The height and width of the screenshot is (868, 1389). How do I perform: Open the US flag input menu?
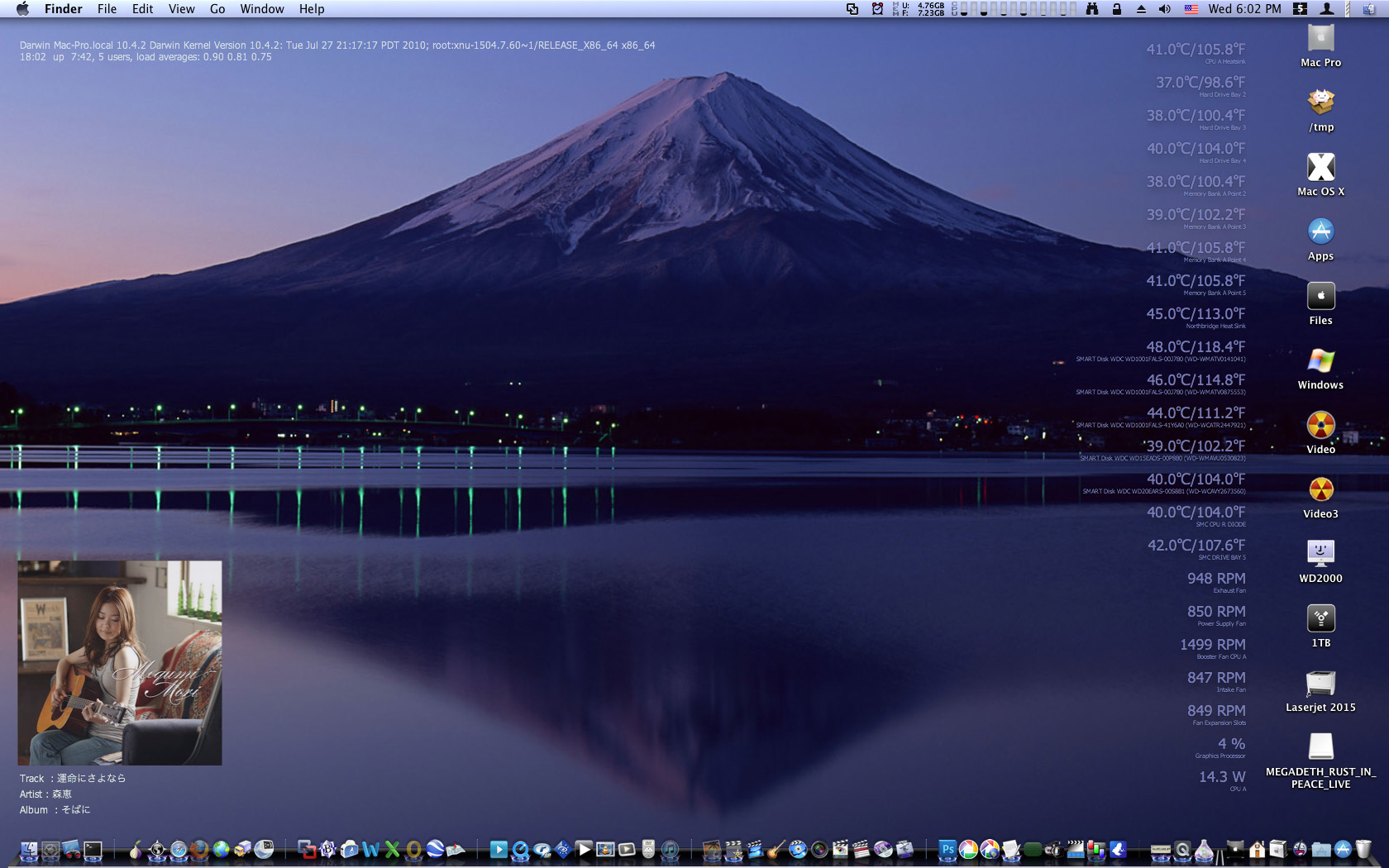point(1191,9)
